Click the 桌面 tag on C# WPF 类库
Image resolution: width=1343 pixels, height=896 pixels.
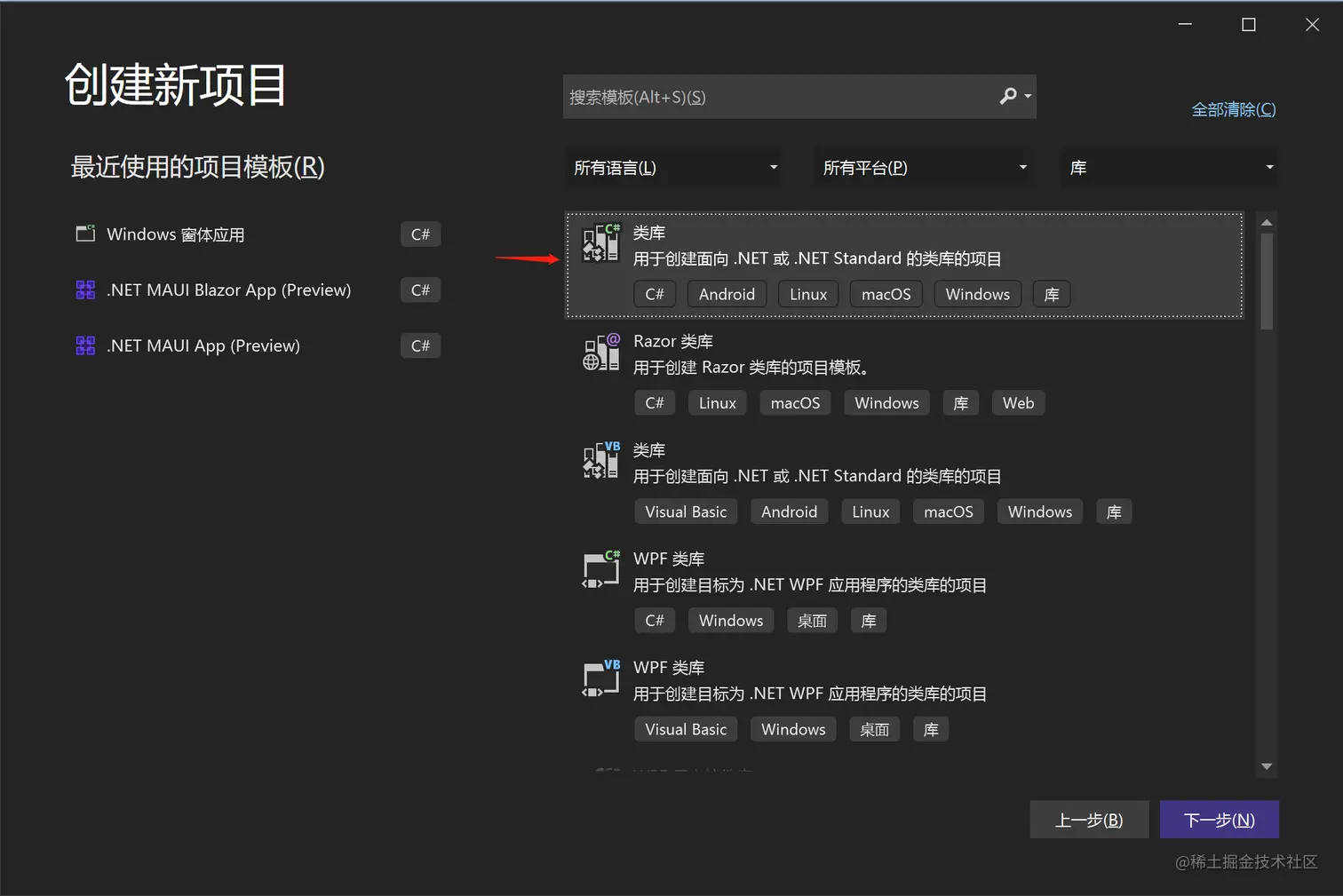pyautogui.click(x=813, y=621)
